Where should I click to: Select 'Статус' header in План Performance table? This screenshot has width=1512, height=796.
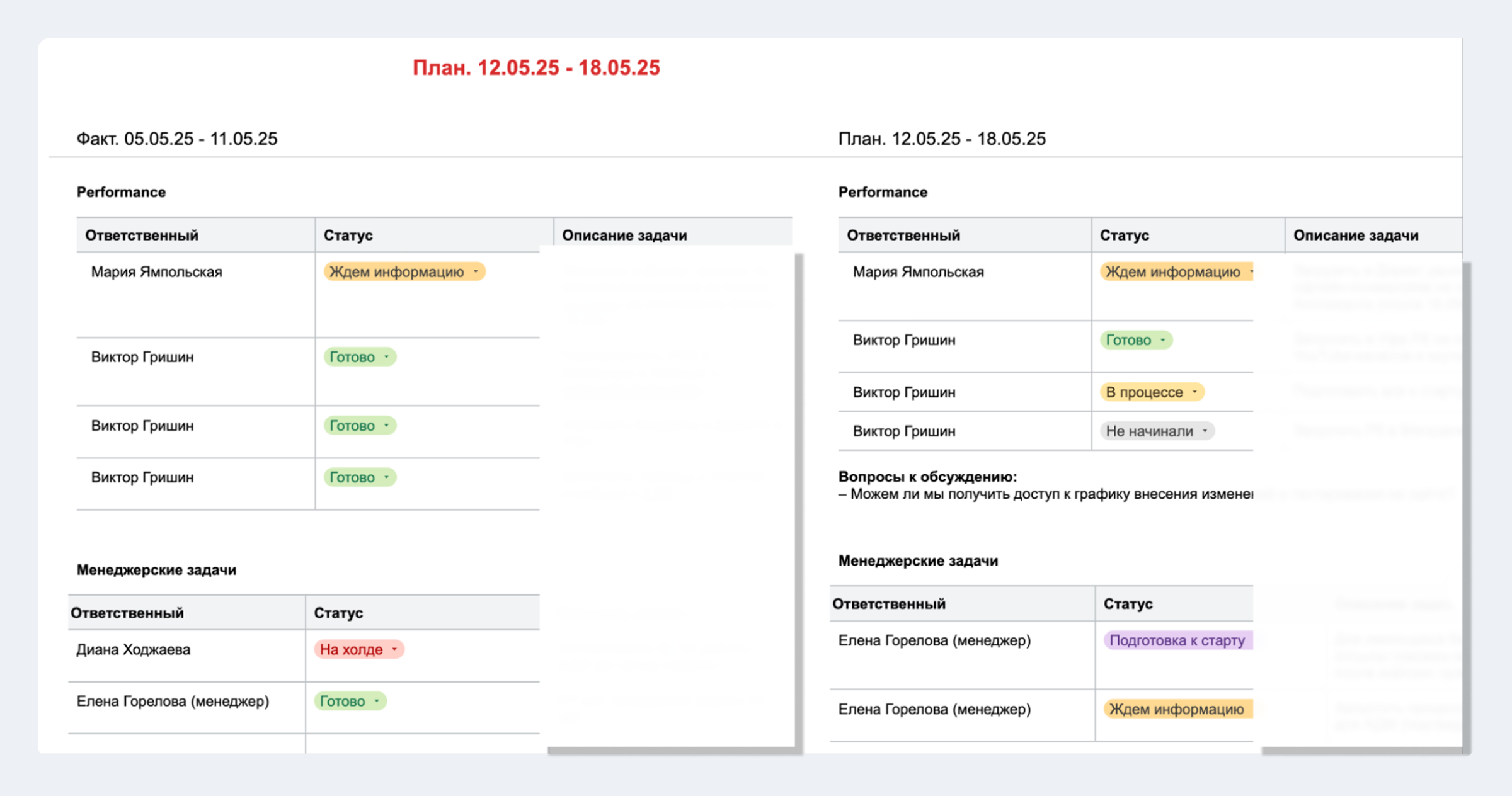click(1124, 236)
